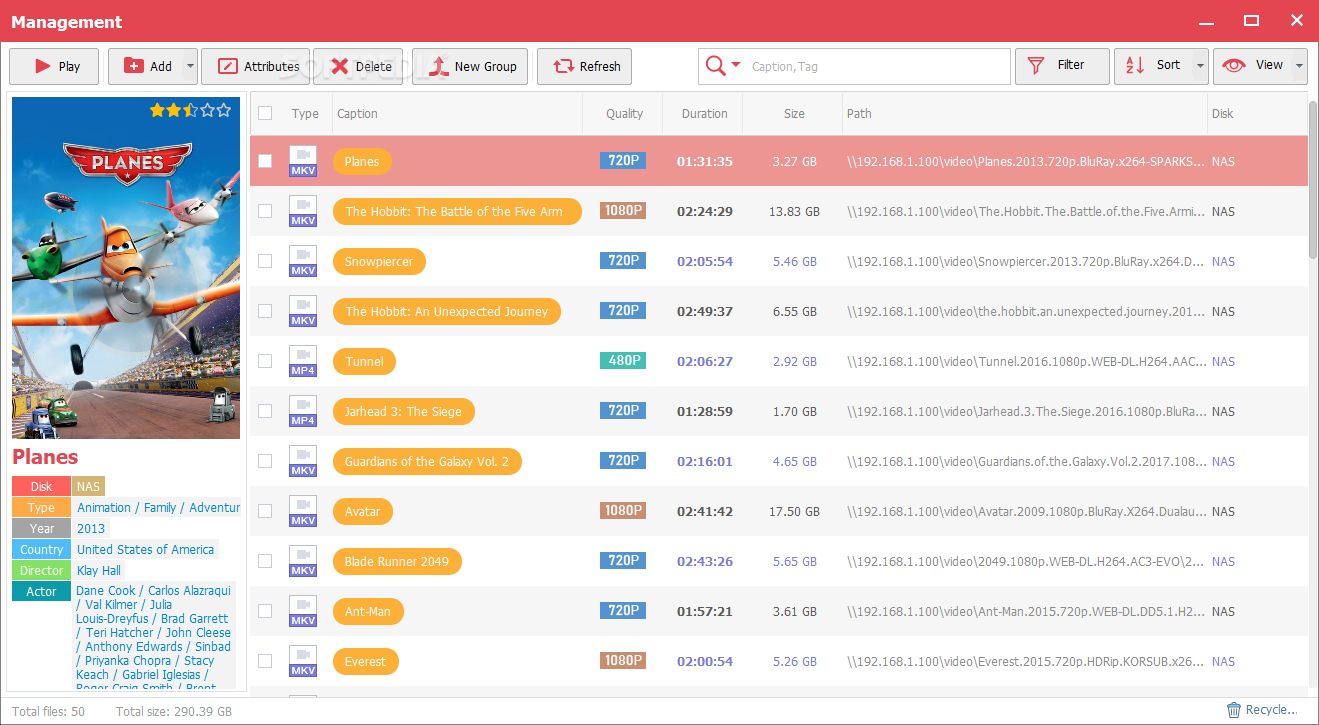Expand the Sort dropdown arrow
This screenshot has width=1319, height=725.
click(1199, 66)
